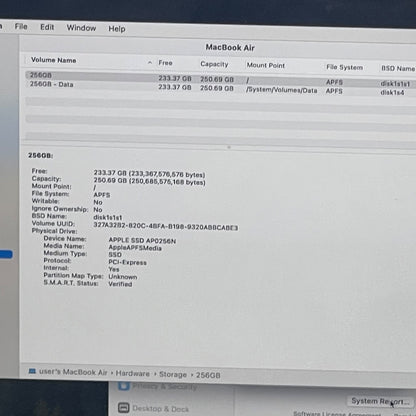Sort by Volume Name column header

(53, 60)
